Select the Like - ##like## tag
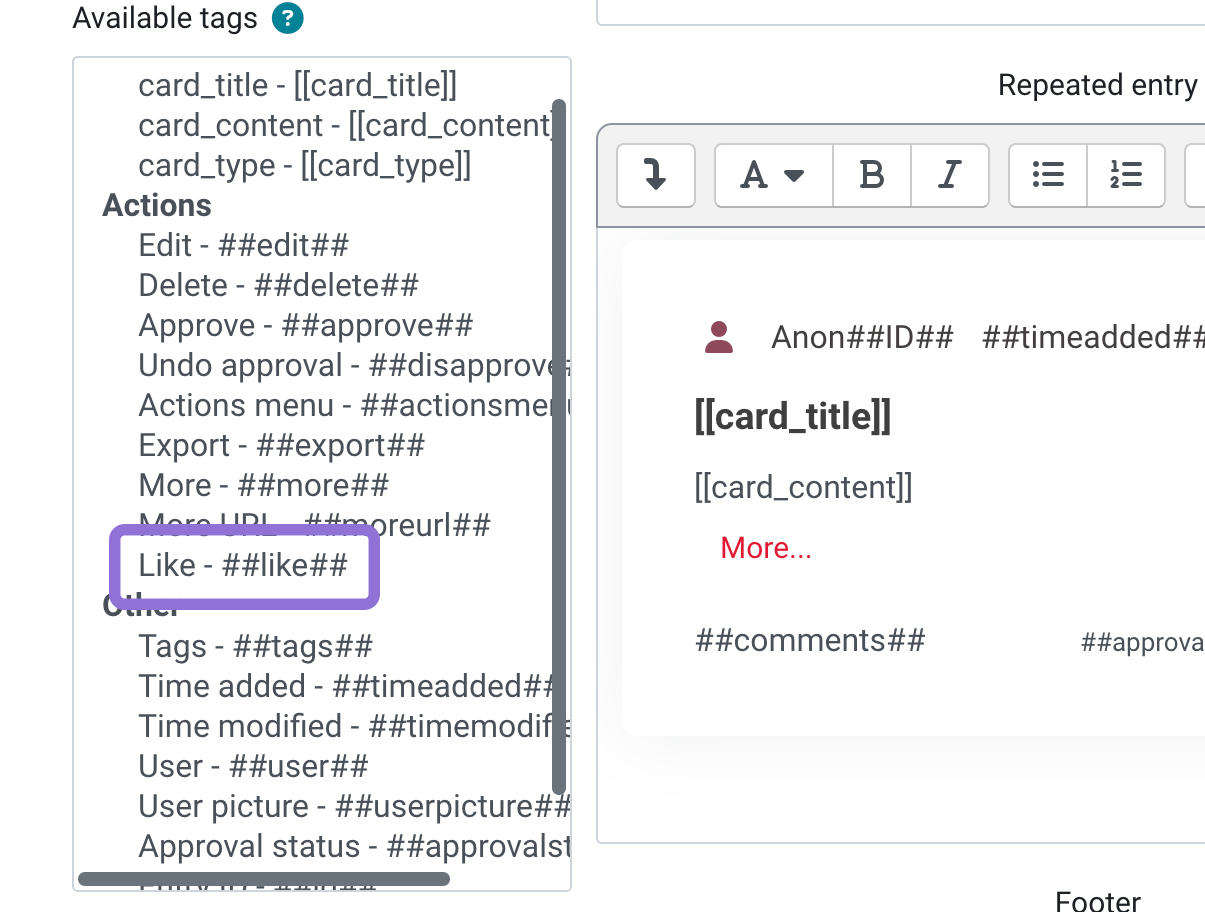Image resolution: width=1205 pixels, height=912 pixels. point(243,566)
